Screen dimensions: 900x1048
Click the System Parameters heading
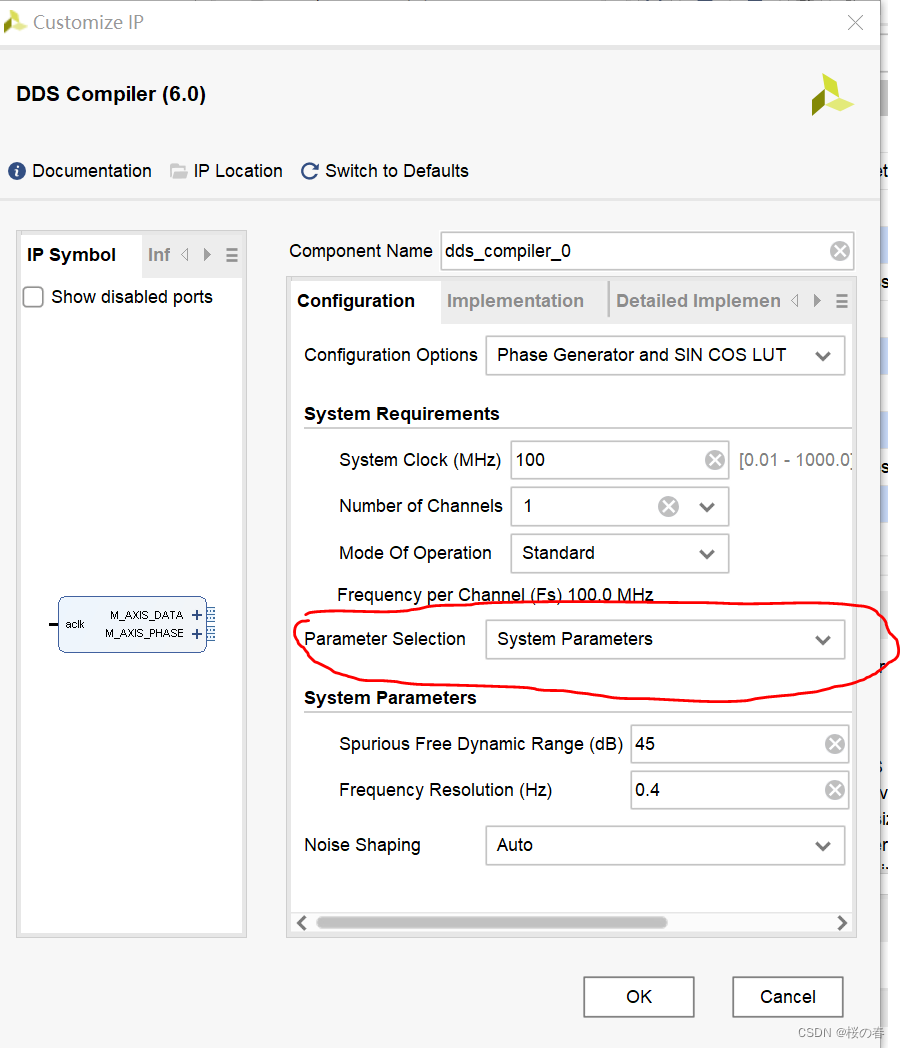(x=390, y=698)
